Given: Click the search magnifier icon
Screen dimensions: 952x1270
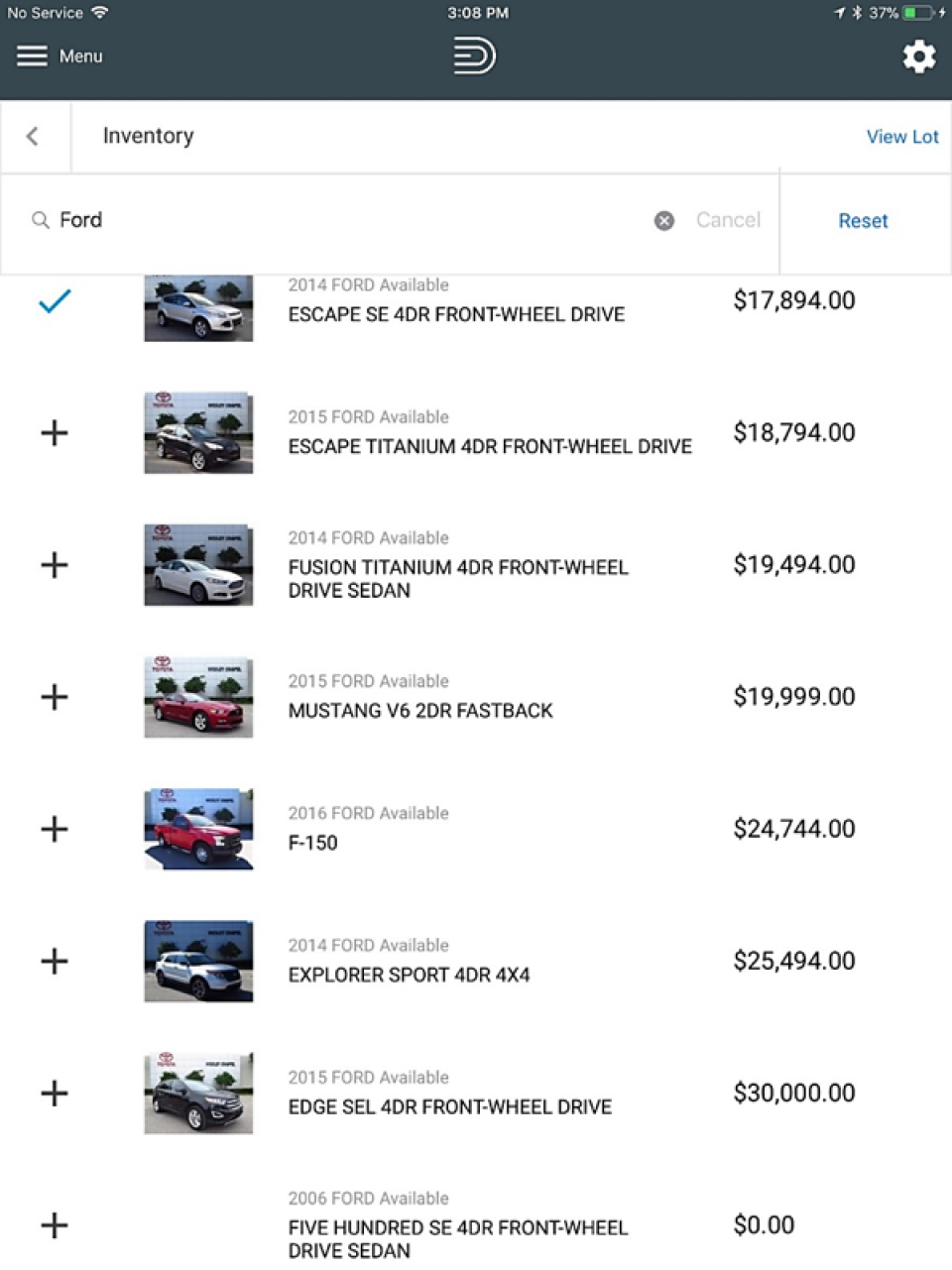Looking at the screenshot, I should click(x=41, y=220).
